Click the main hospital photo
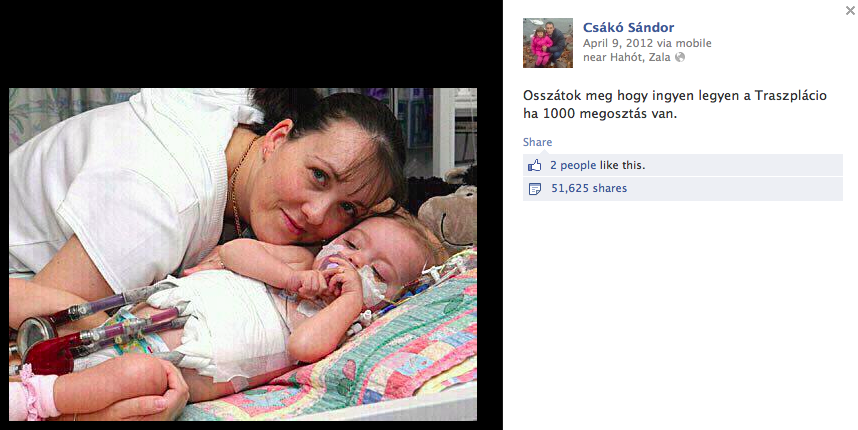Screen dimensions: 858x430 click(243, 254)
